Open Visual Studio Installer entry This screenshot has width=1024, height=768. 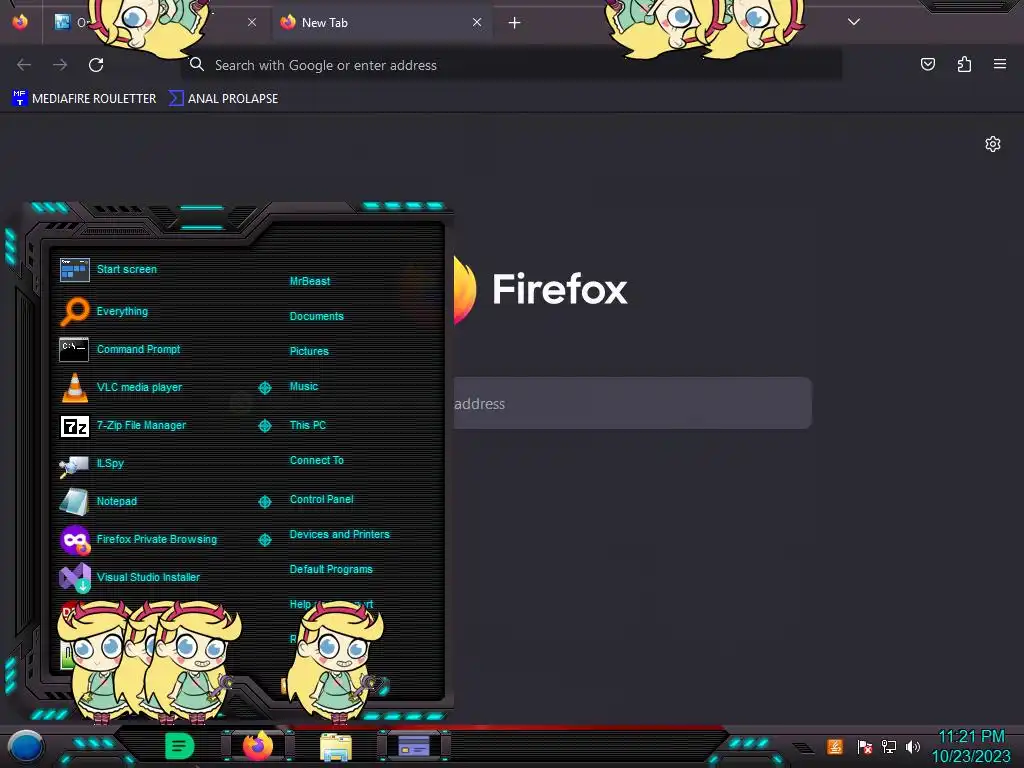click(x=148, y=577)
